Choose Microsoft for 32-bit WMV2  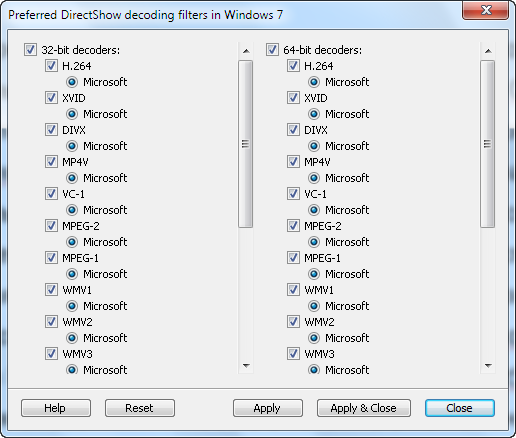tap(72, 338)
